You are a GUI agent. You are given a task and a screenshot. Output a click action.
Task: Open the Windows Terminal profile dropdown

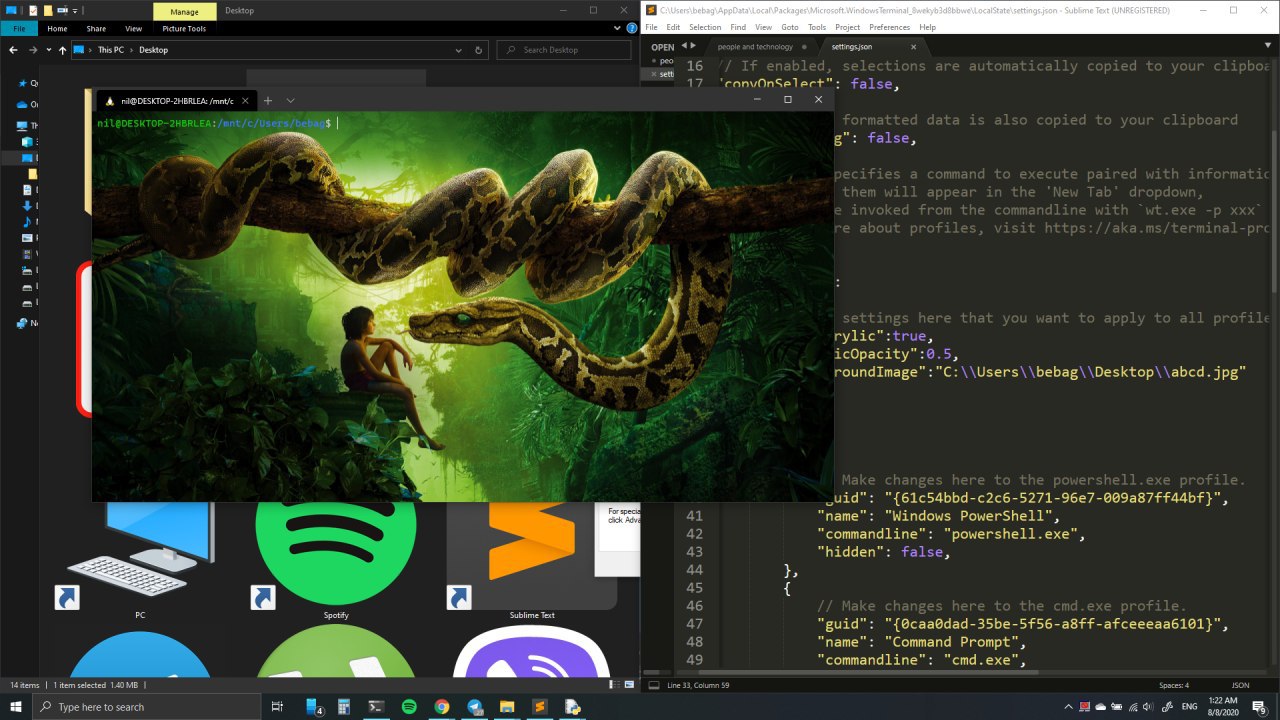click(x=291, y=101)
